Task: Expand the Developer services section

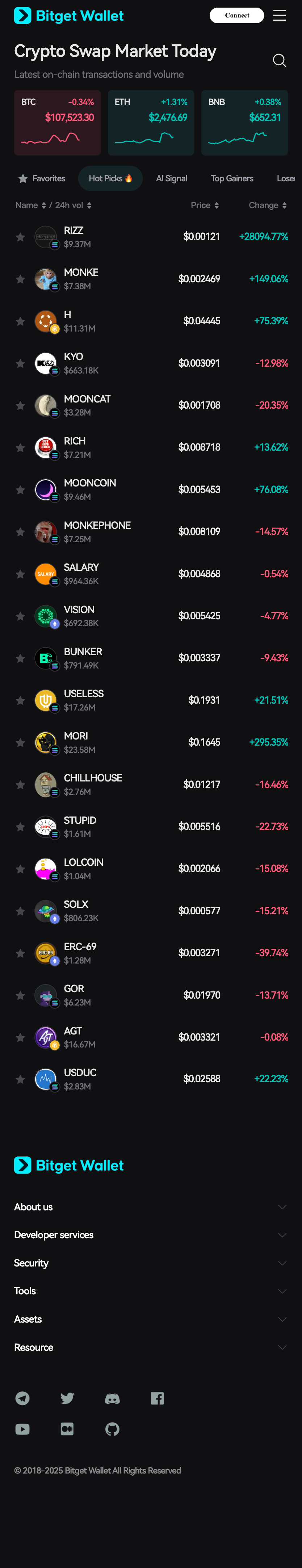Action: point(150,1235)
